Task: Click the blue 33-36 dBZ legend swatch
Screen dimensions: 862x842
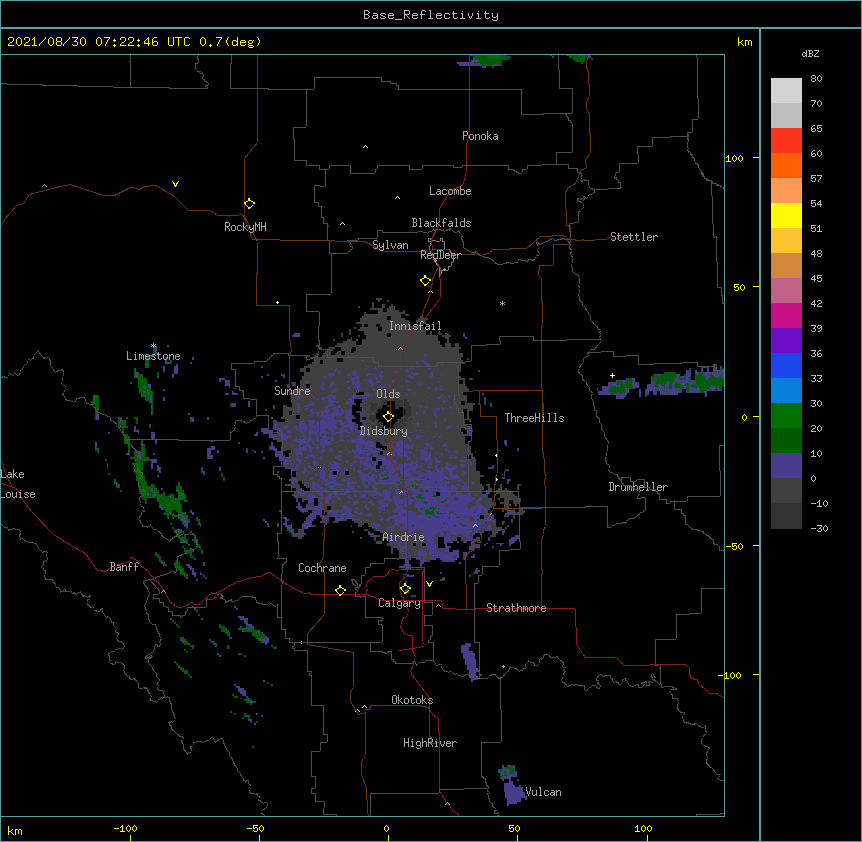Action: 786,365
